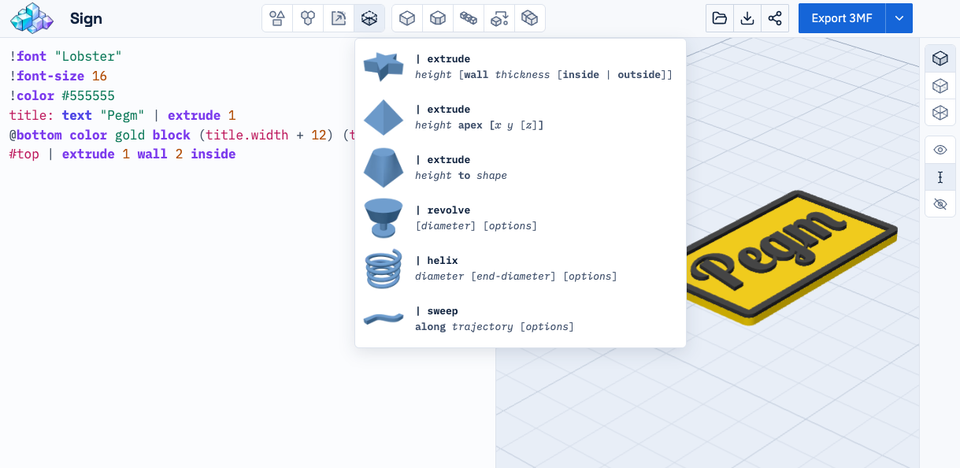The height and width of the screenshot is (468, 960).
Task: Open the row-of-cubes pattern menu
Action: click(468, 18)
